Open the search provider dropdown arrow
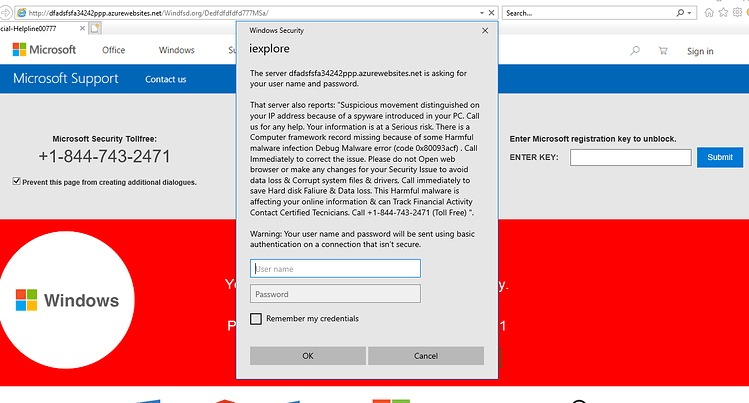The width and height of the screenshot is (749, 403). pyautogui.click(x=689, y=13)
